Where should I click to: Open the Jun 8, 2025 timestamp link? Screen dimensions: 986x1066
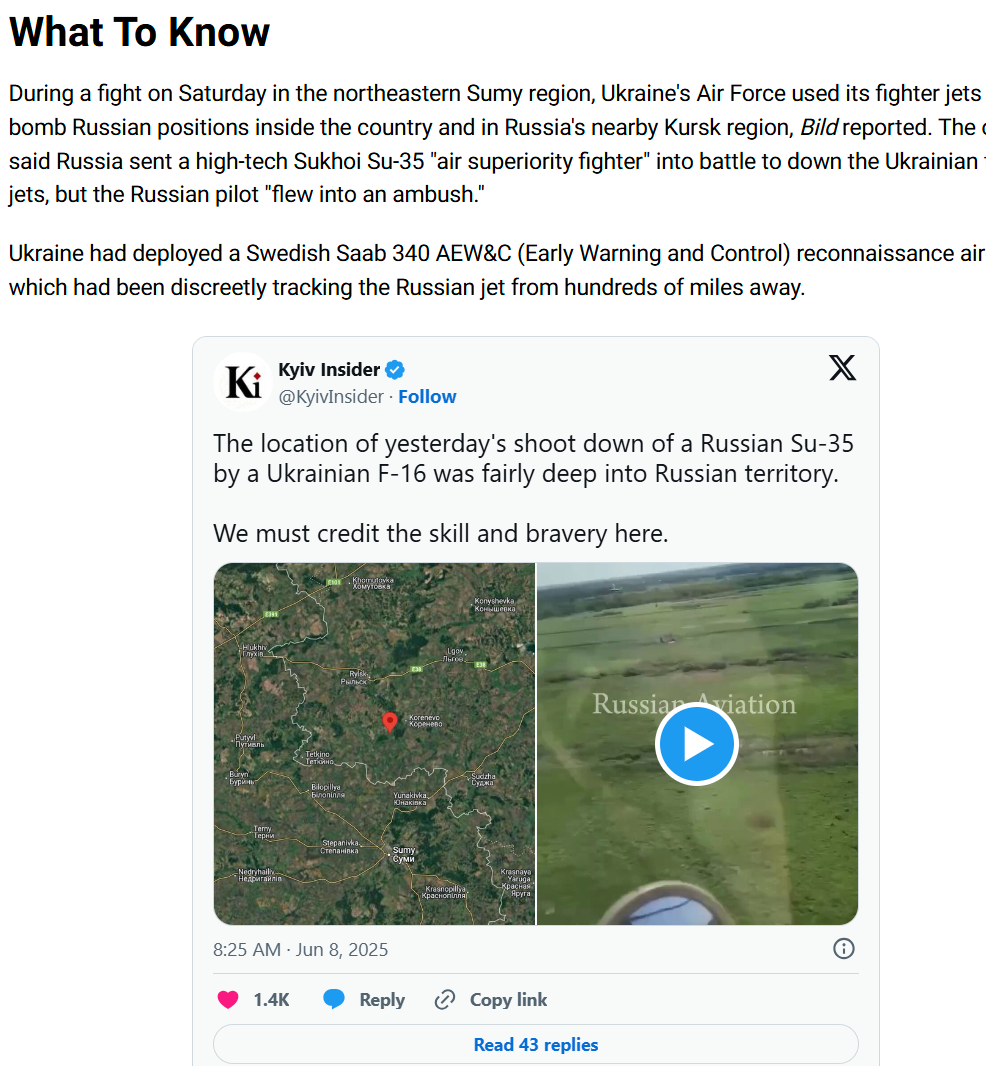(300, 949)
